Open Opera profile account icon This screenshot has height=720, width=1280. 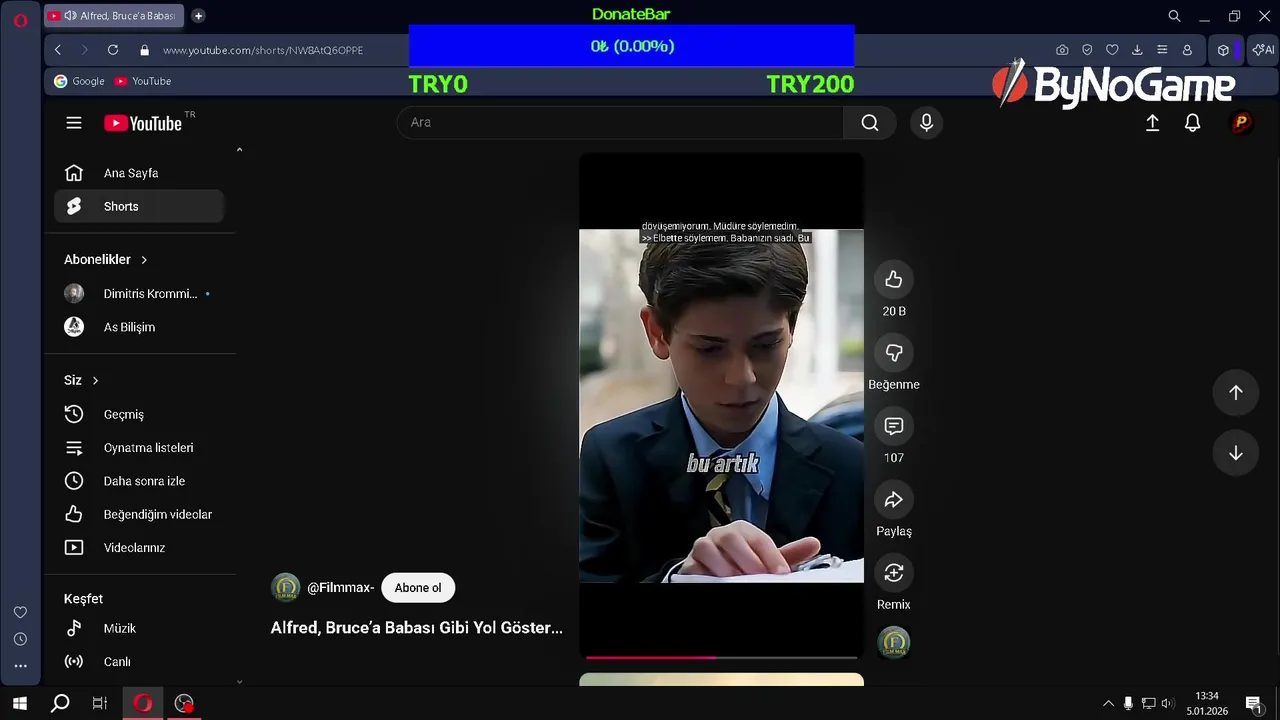pyautogui.click(x=1187, y=50)
